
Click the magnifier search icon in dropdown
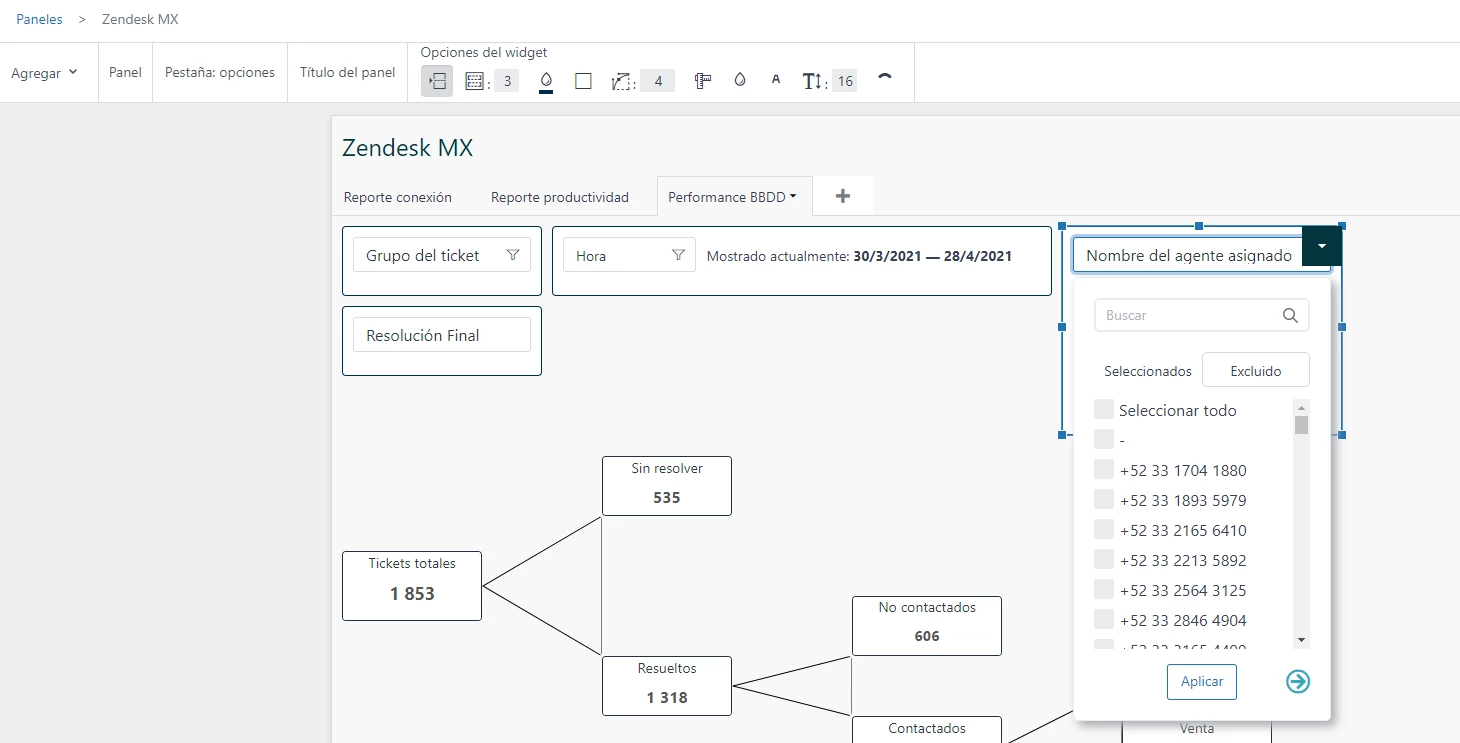(x=1291, y=315)
